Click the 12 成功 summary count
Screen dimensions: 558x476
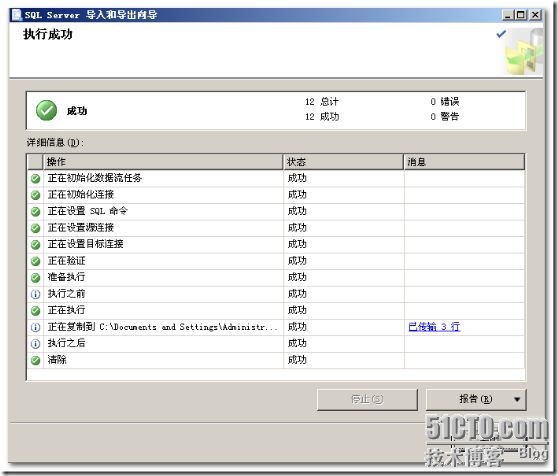click(x=322, y=117)
